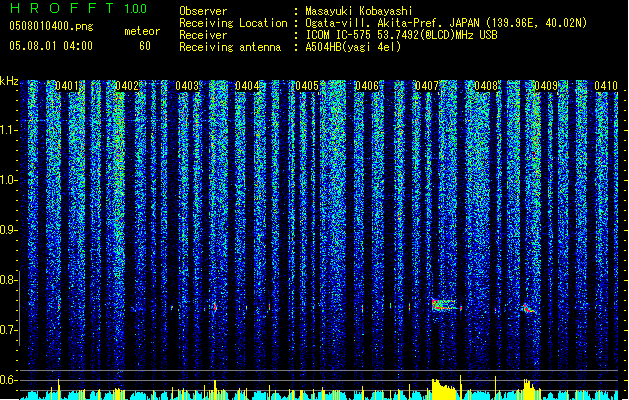Click the 'Receiving Location' label
The width and height of the screenshot is (629, 400).
click(233, 23)
